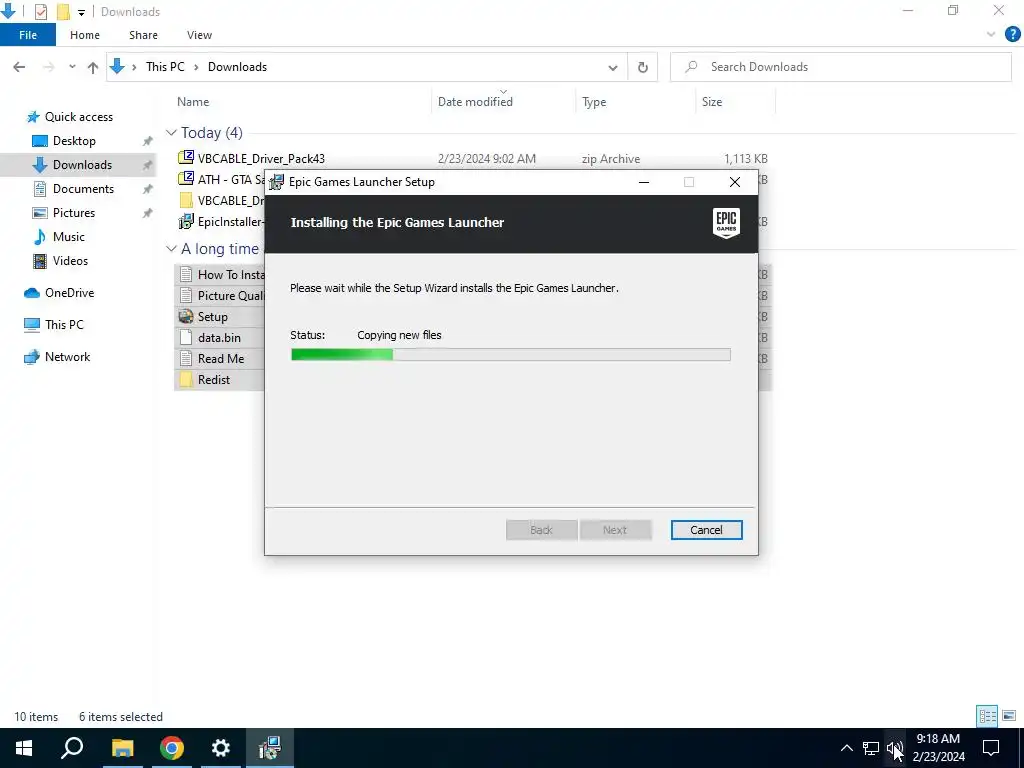The width and height of the screenshot is (1024, 768).
Task: Click the Epic Games logo in installer header
Action: [726, 223]
